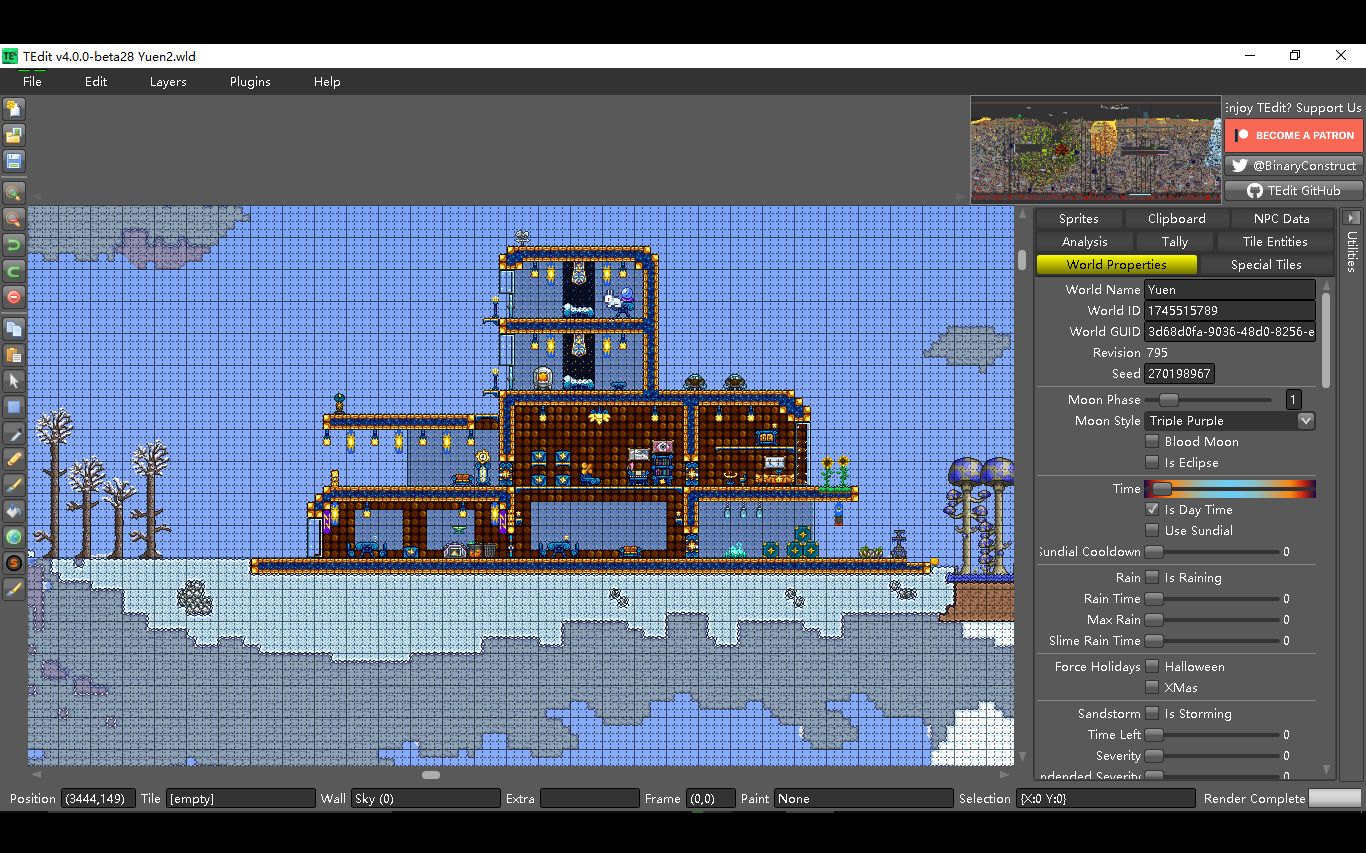Toggle the Is Eclipse checkbox
Viewport: 1366px width, 853px height.
tap(1152, 462)
